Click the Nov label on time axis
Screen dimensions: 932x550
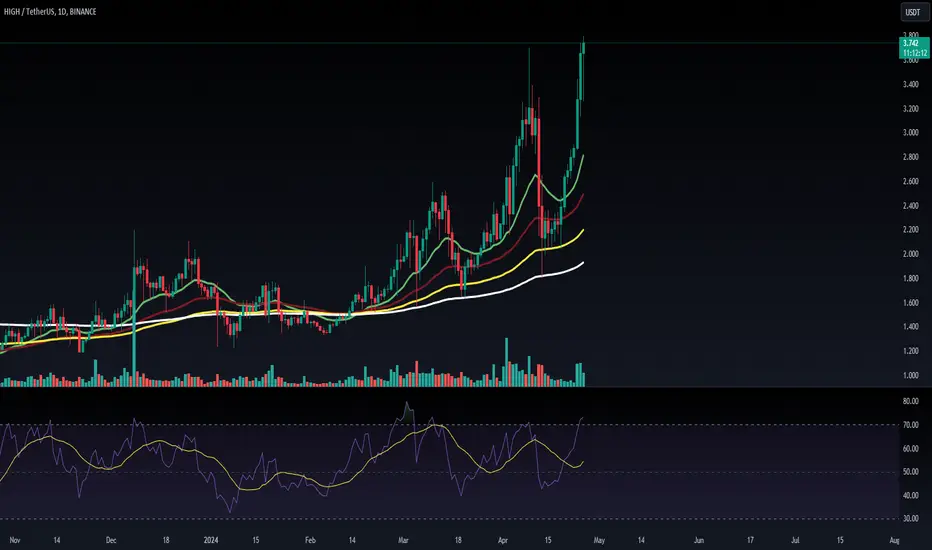pyautogui.click(x=15, y=540)
